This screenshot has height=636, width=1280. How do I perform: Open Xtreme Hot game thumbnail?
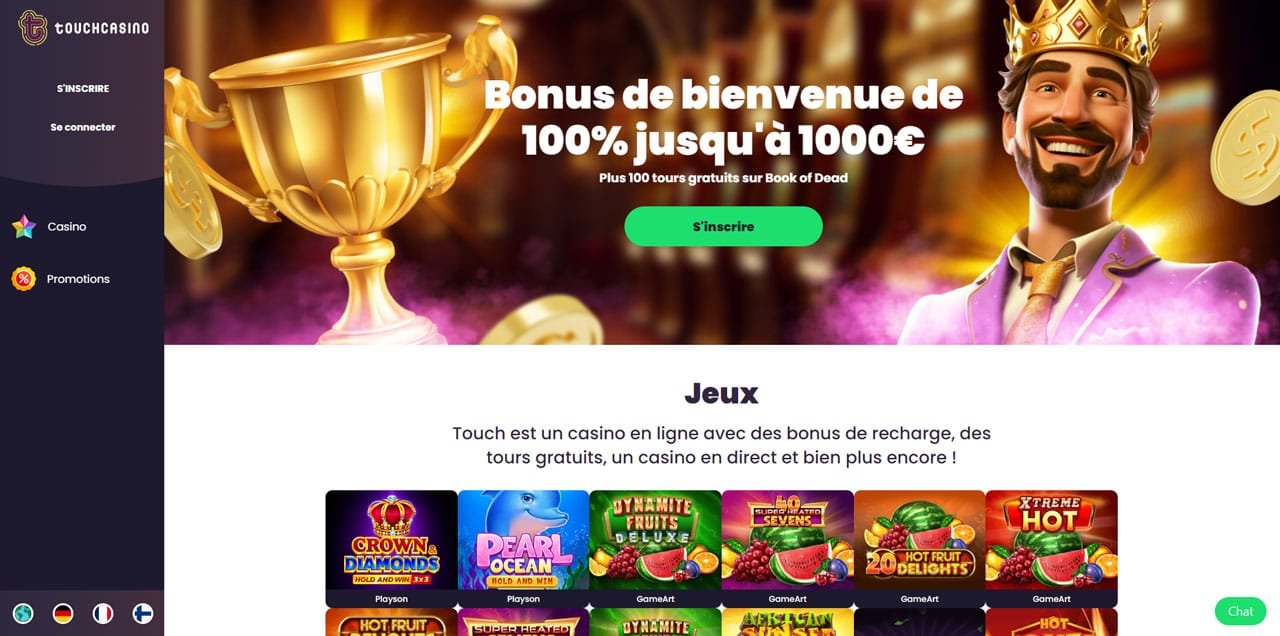point(1052,549)
